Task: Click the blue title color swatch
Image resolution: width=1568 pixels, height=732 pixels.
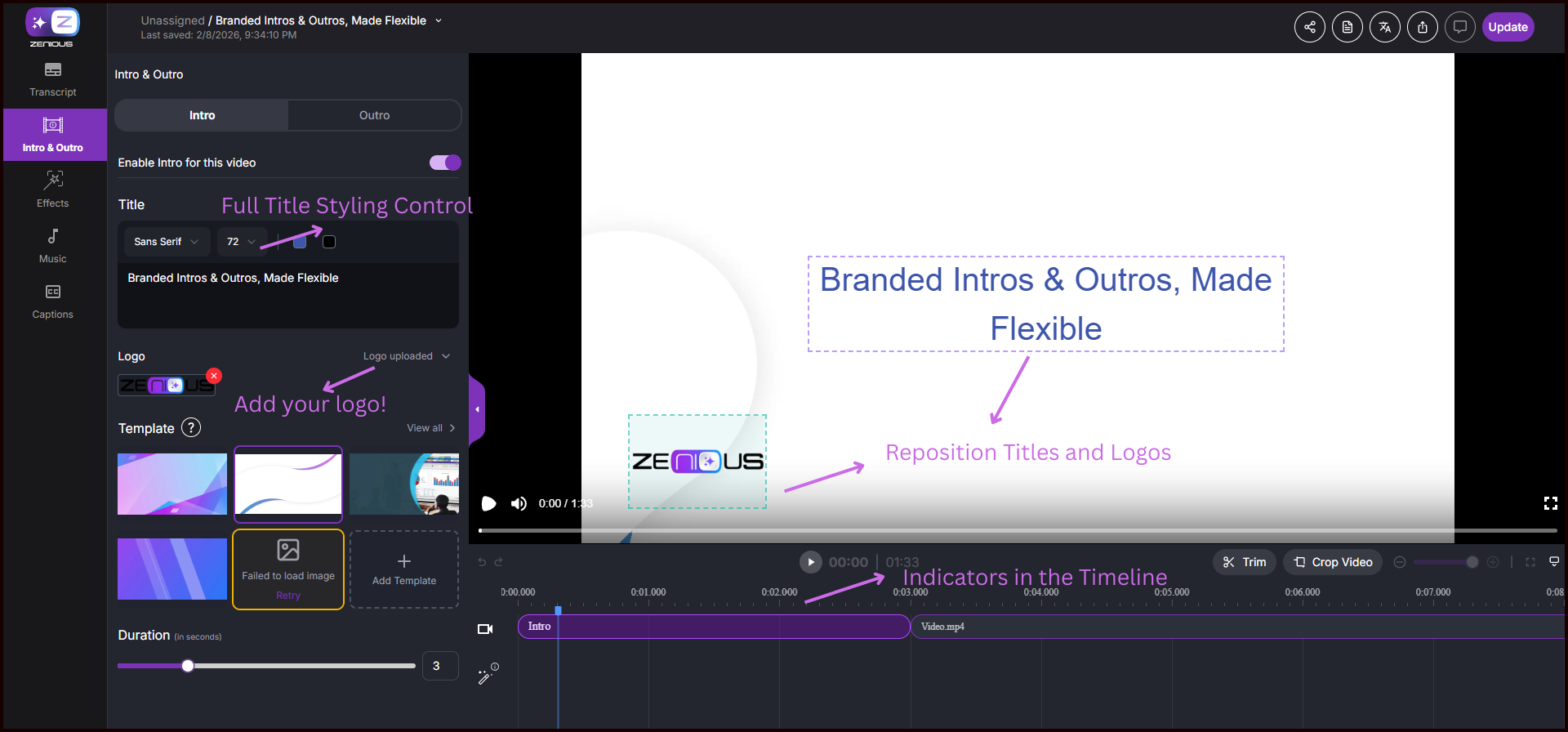Action: (300, 242)
